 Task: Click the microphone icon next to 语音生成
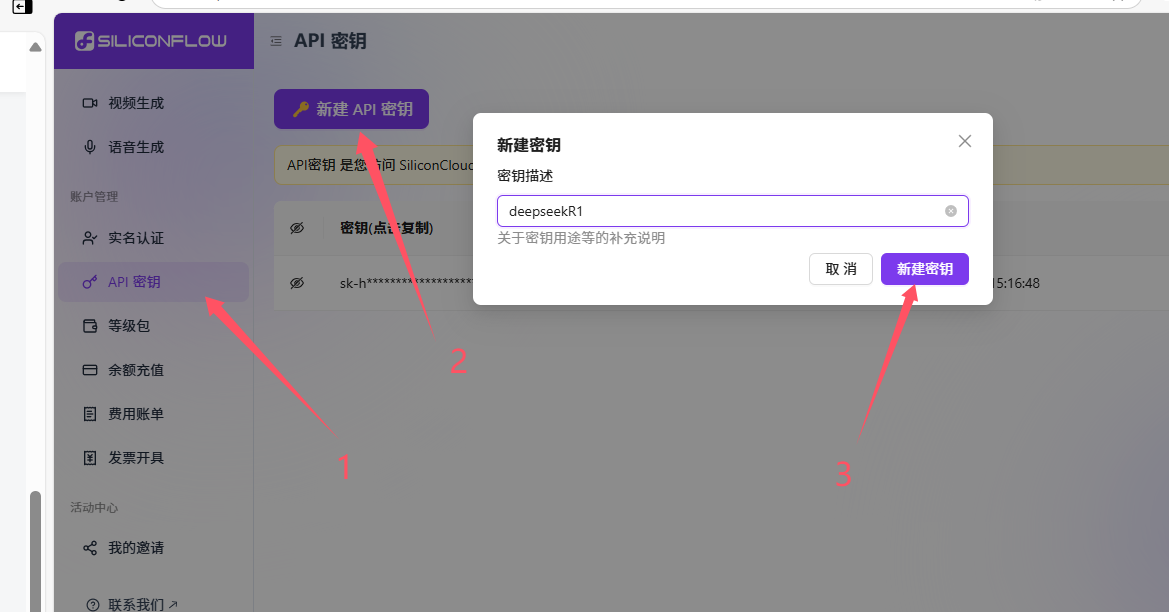(89, 147)
